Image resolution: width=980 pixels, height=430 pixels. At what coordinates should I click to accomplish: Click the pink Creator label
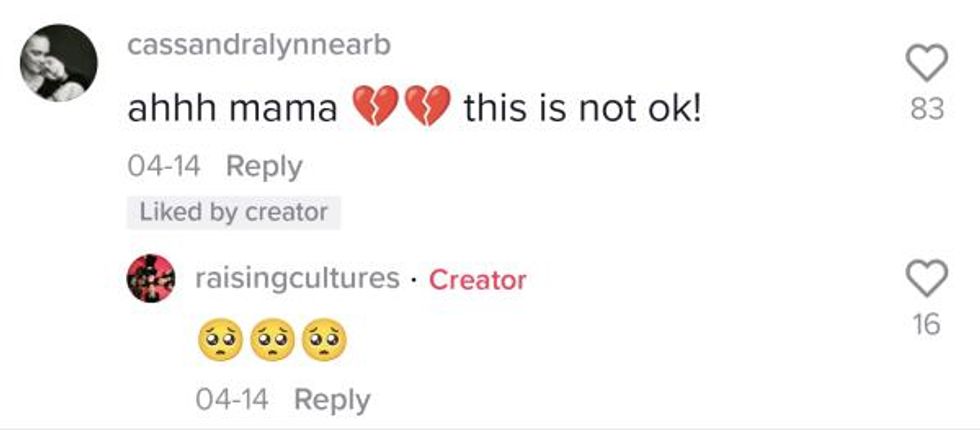477,280
